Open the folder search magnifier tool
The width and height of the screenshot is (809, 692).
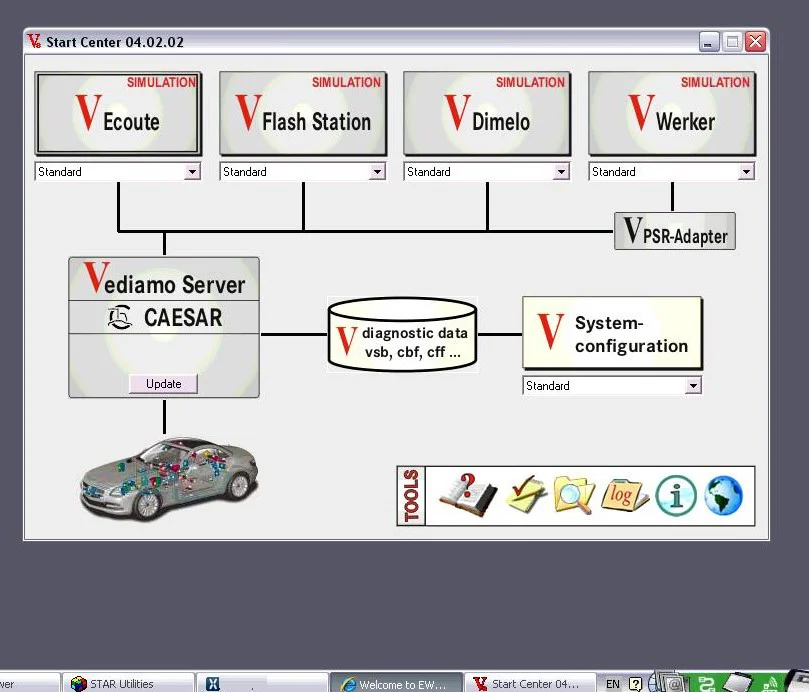coord(574,495)
